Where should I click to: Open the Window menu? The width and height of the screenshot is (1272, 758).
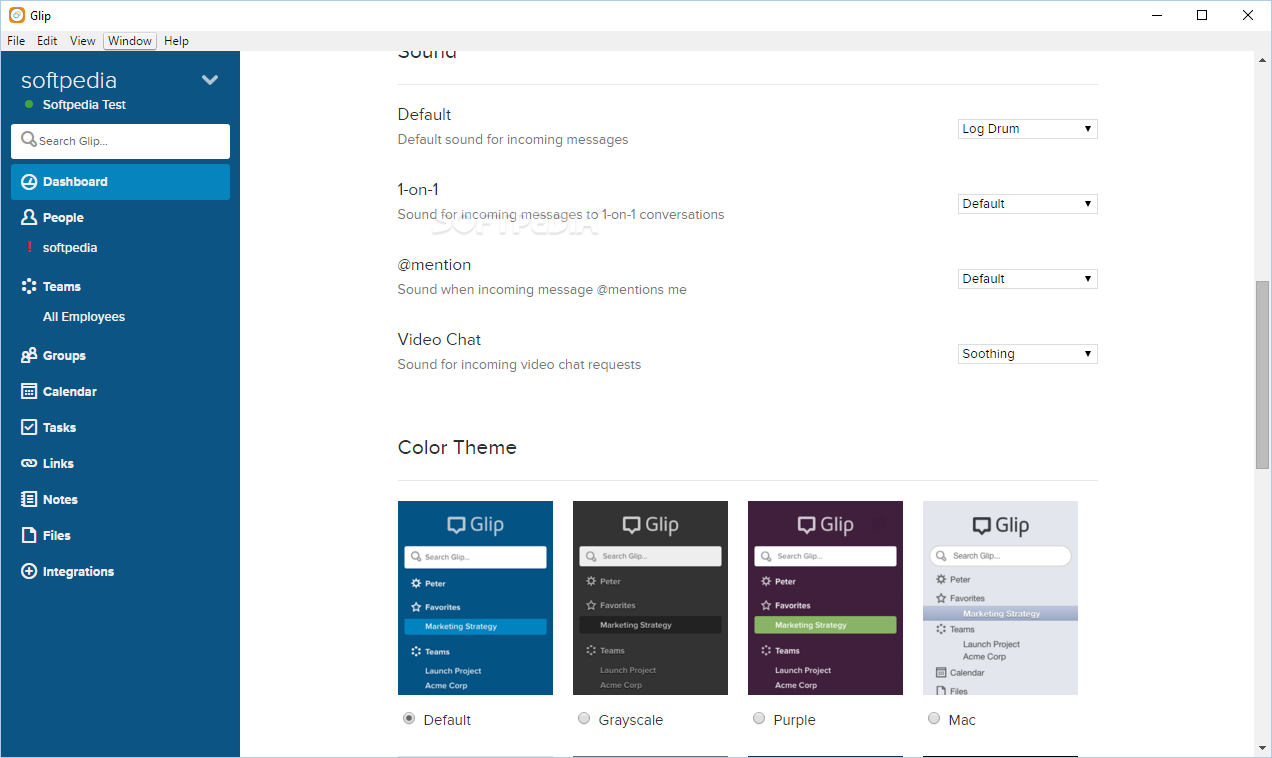[130, 41]
